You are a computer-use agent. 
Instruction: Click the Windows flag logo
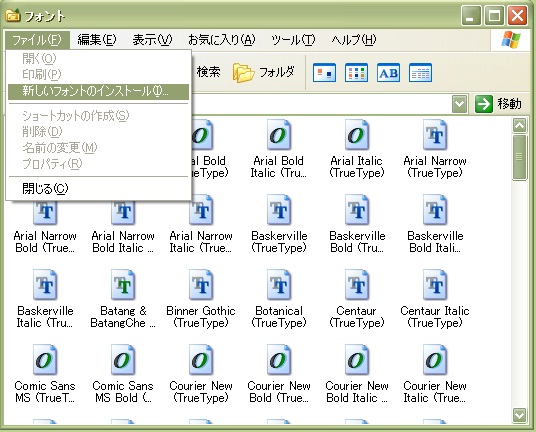(x=511, y=40)
